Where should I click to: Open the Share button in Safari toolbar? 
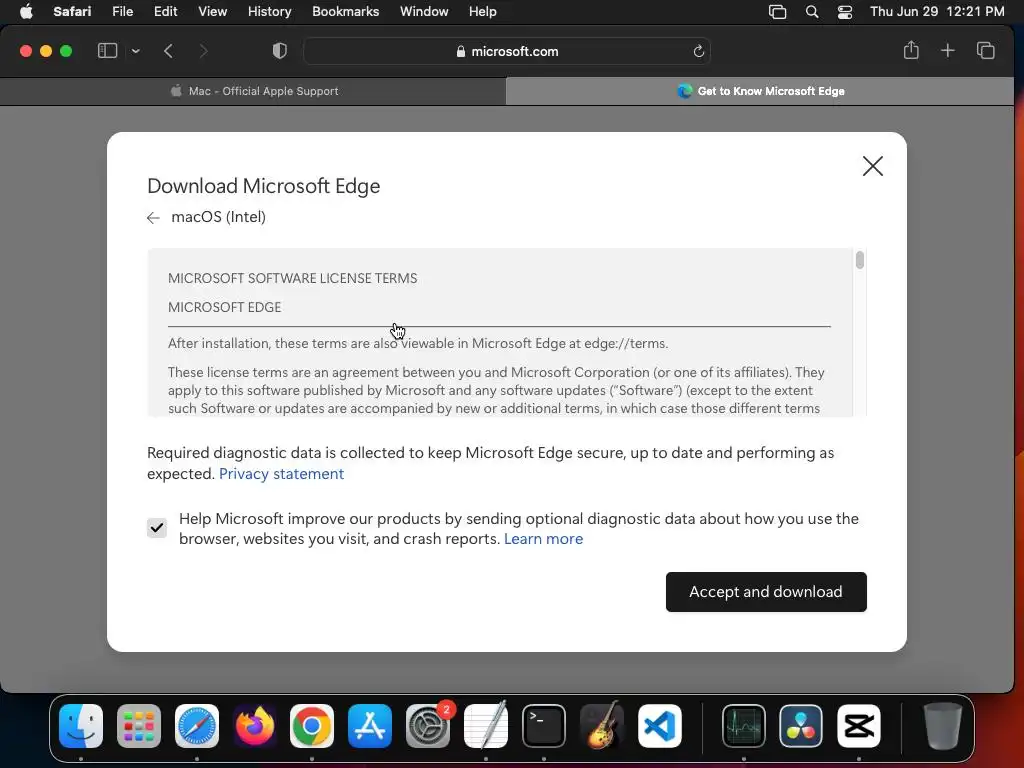click(911, 50)
